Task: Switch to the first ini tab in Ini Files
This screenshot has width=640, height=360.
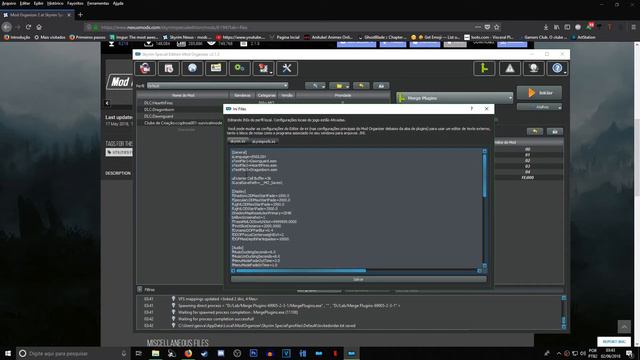Action: coord(238,141)
